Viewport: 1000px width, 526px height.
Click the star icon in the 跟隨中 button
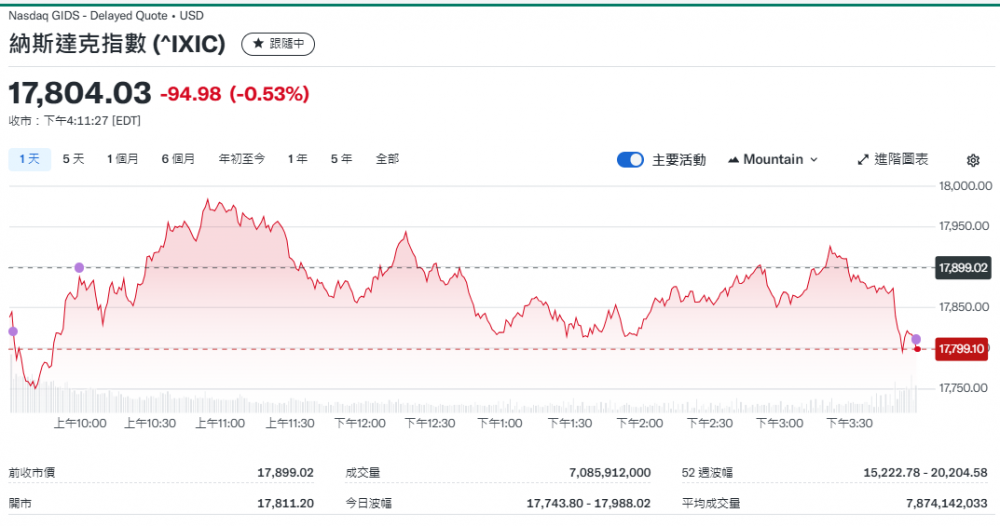coord(258,44)
